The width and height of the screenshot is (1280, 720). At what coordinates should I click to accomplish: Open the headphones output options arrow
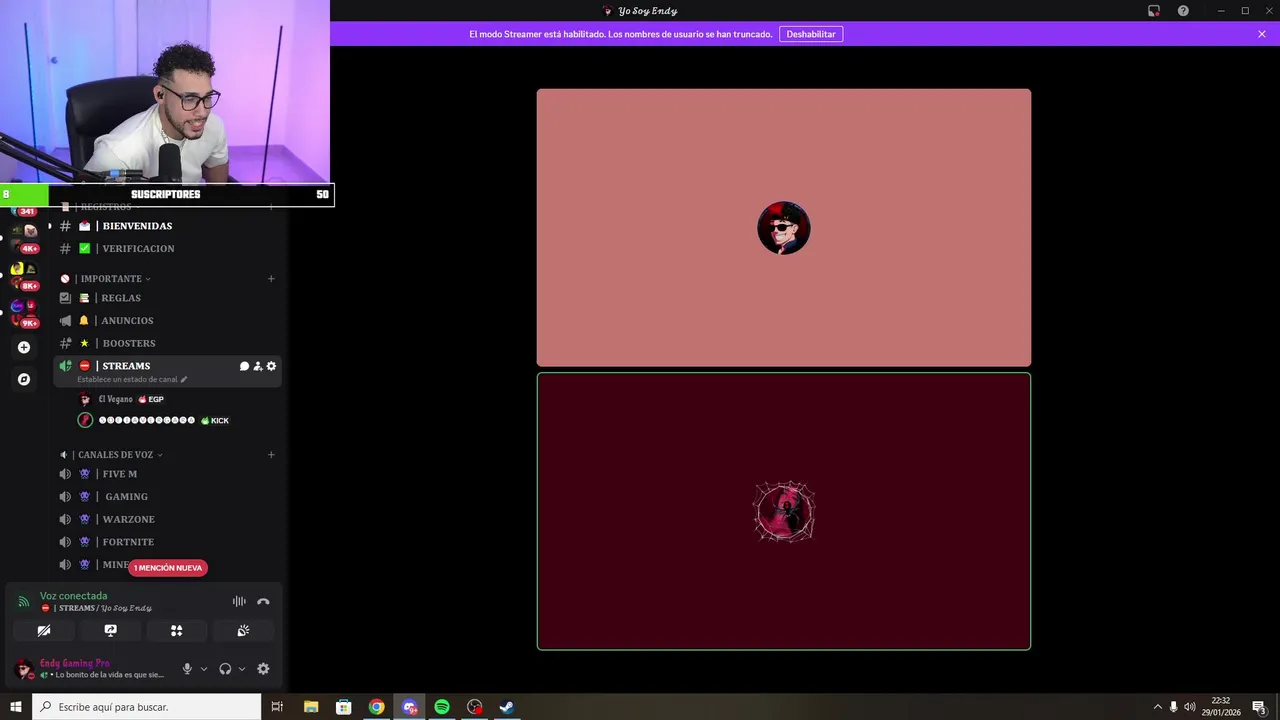pos(242,669)
